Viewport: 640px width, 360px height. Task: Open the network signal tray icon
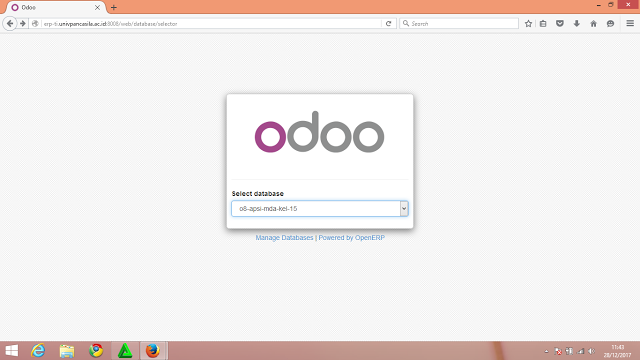(x=580, y=351)
